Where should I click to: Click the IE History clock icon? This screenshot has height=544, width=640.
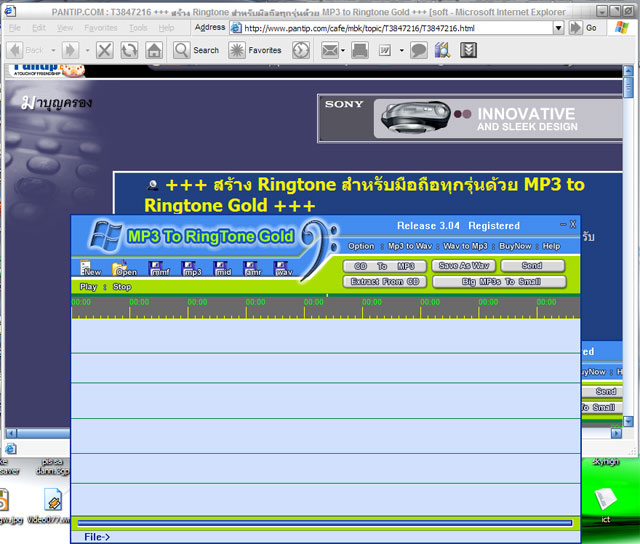coord(301,51)
